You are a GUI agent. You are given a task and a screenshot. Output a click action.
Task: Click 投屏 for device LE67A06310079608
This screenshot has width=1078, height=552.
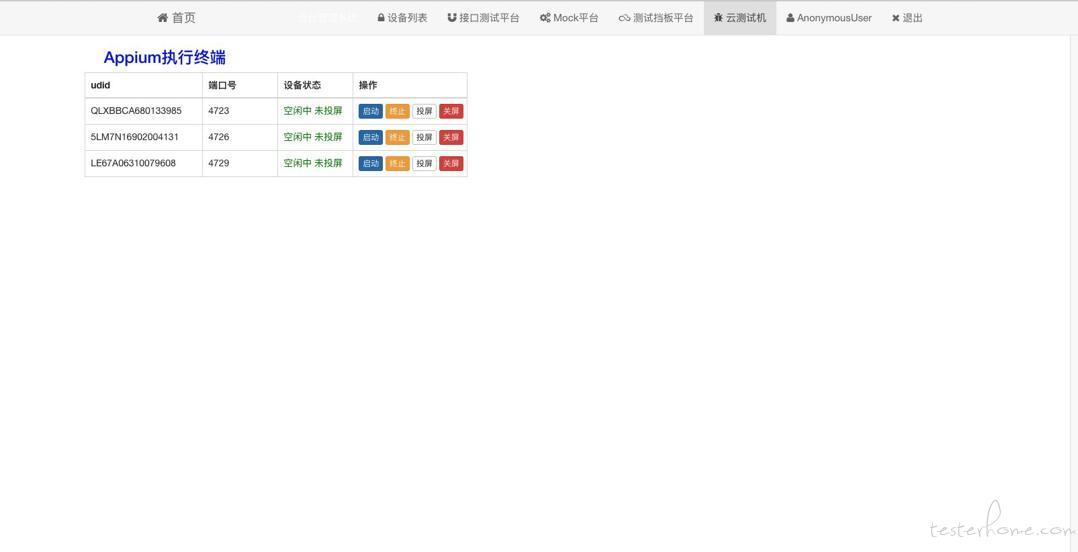tap(424, 164)
